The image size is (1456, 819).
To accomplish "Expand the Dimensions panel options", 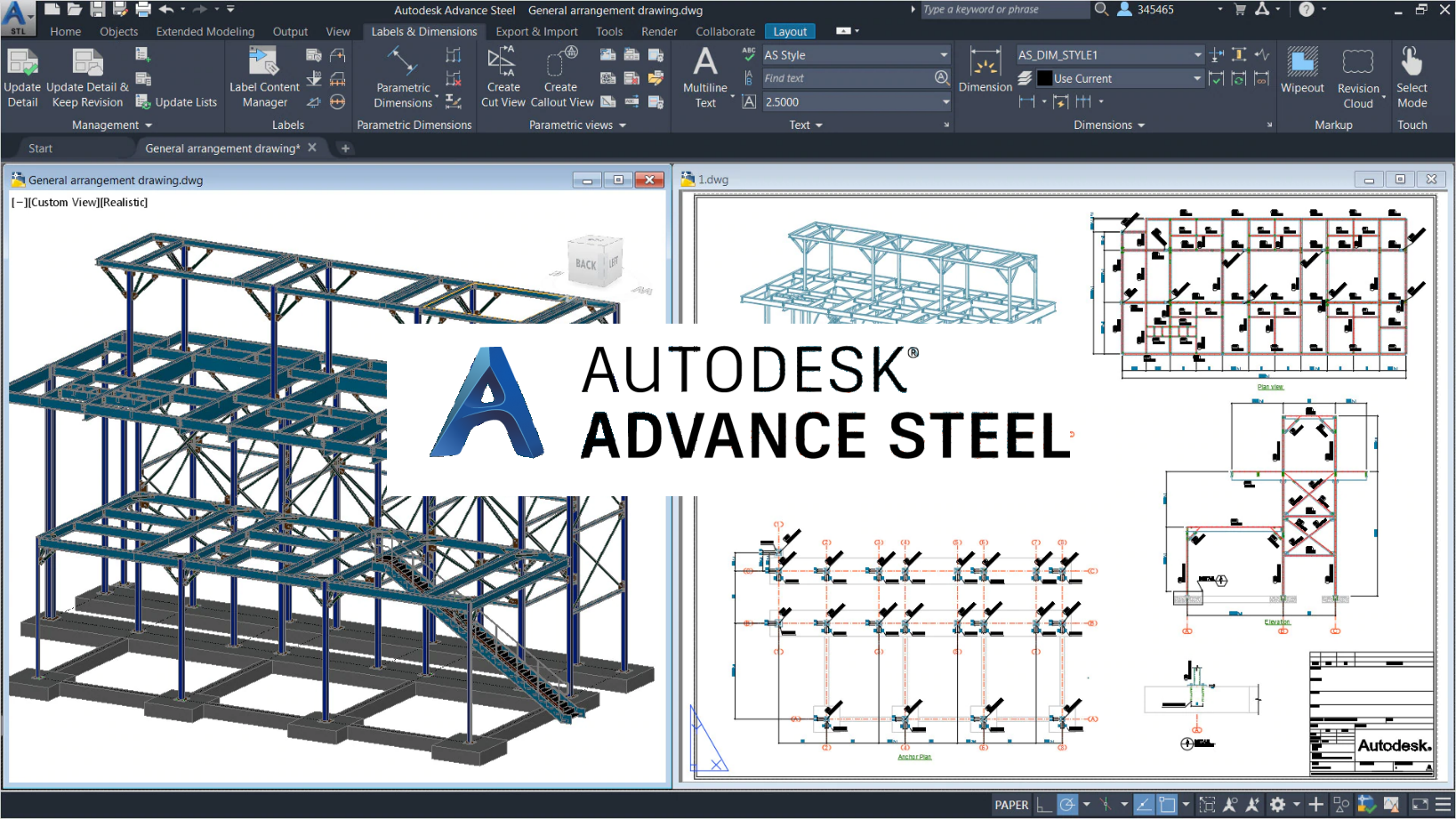I will tap(1139, 124).
